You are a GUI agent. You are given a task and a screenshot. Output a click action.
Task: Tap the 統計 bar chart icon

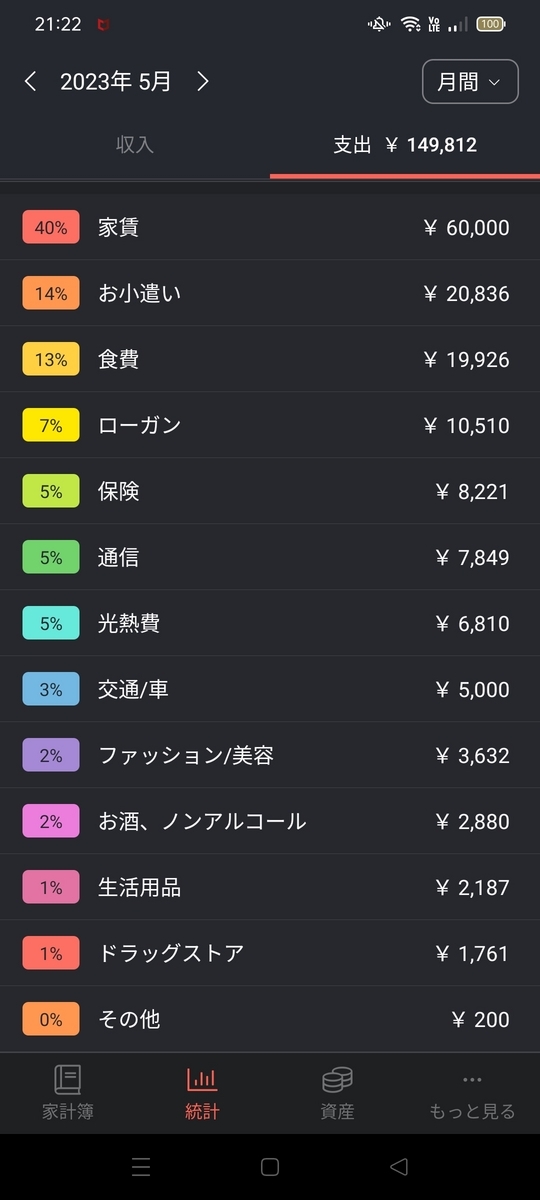pyautogui.click(x=202, y=1080)
